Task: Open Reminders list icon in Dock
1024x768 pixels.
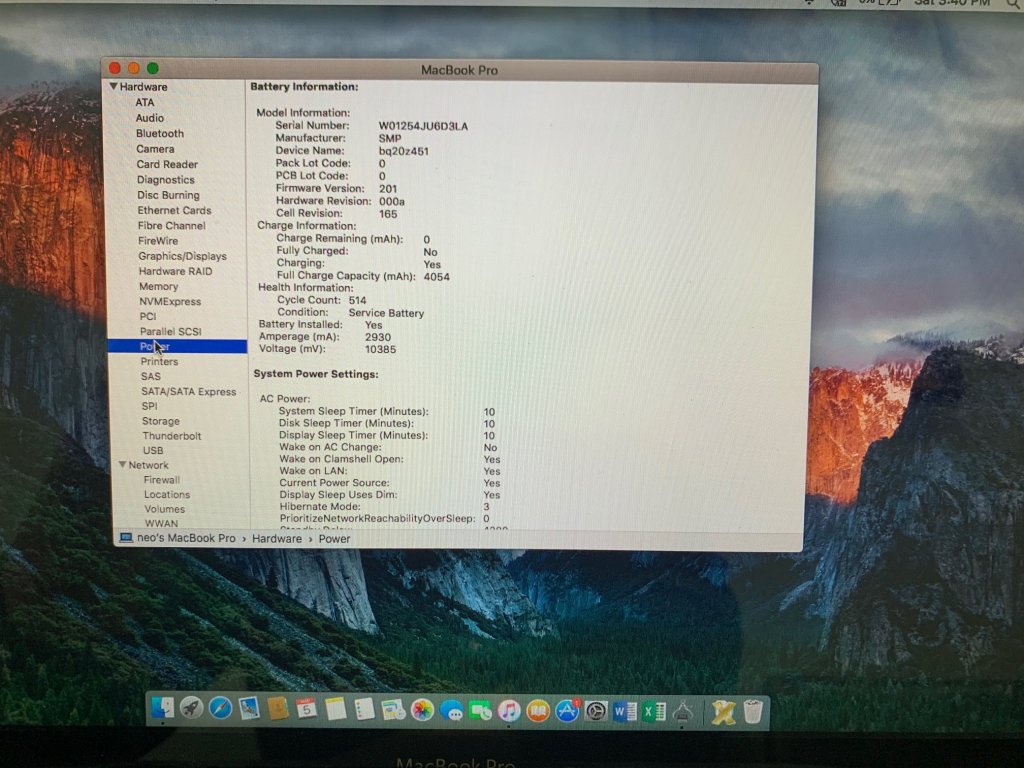Action: [x=364, y=709]
